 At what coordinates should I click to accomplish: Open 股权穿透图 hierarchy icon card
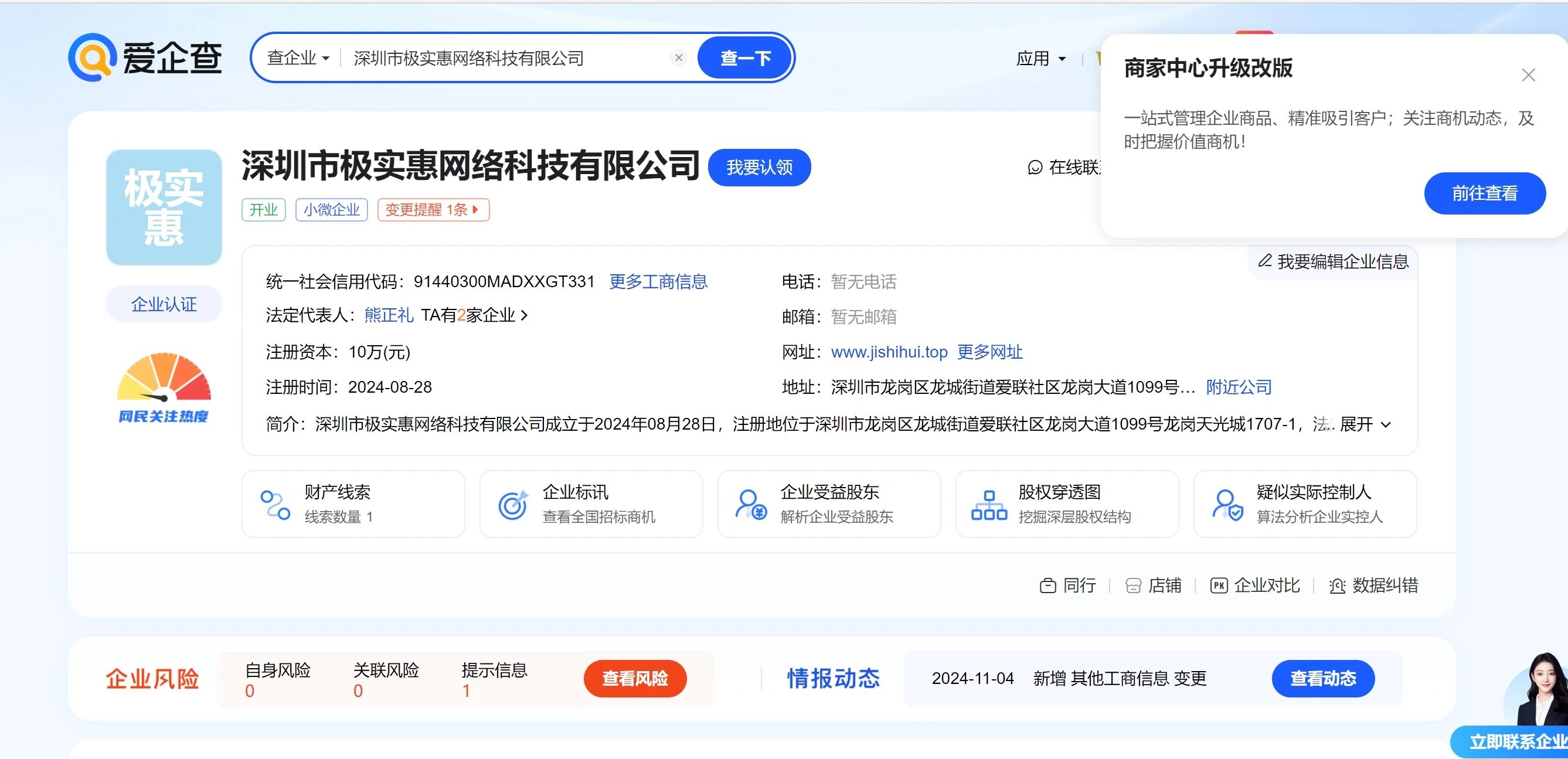coord(988,505)
